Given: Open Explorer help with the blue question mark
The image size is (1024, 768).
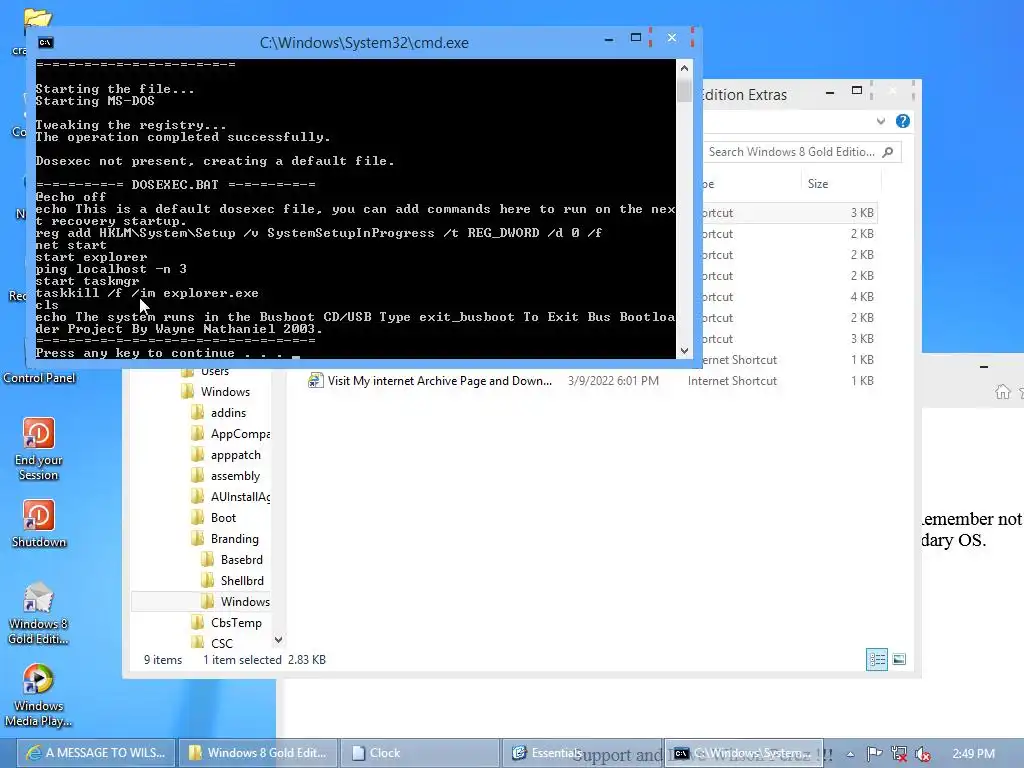Looking at the screenshot, I should [x=903, y=121].
